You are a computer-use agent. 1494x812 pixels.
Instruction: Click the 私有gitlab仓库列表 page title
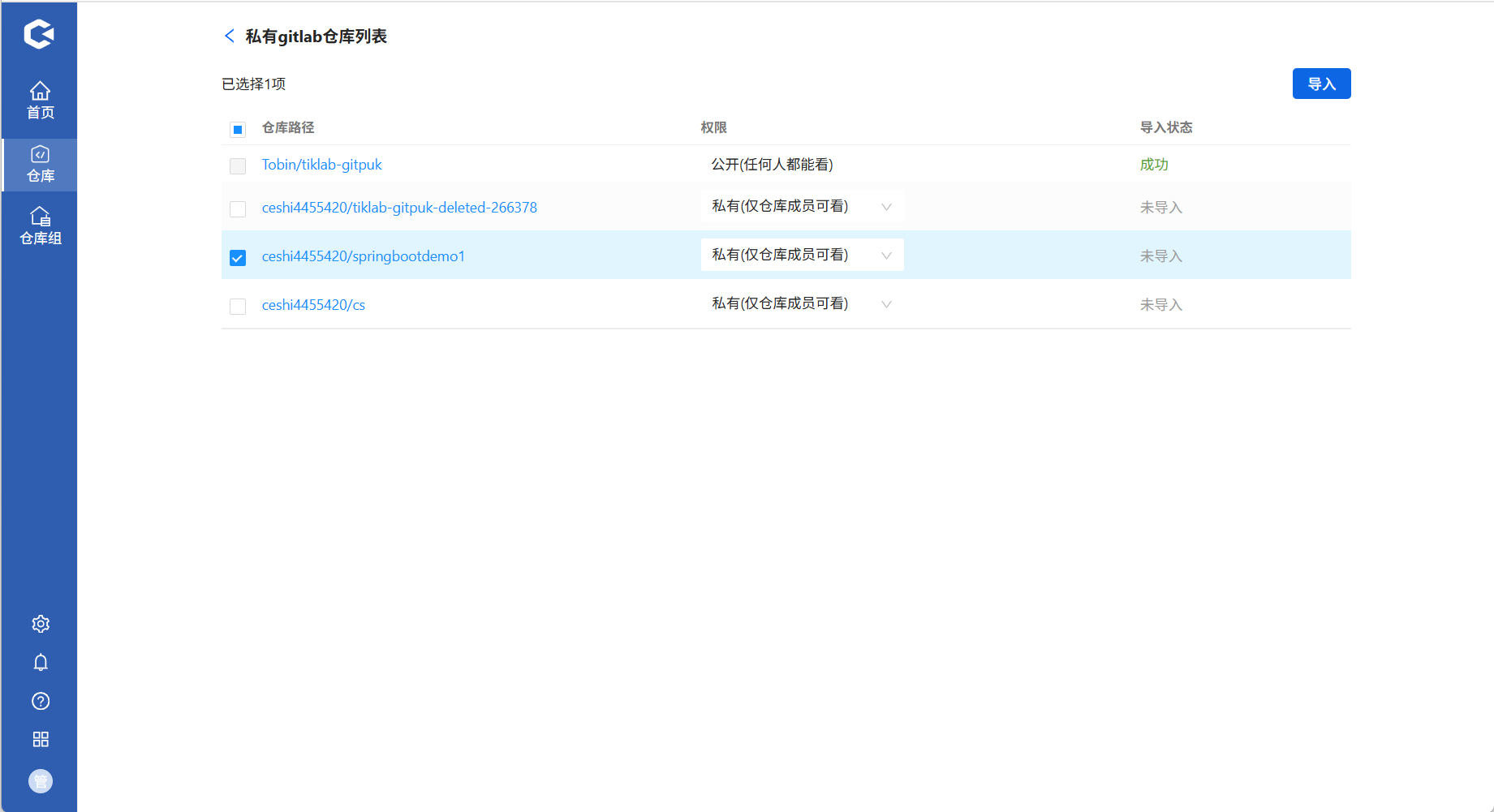(x=316, y=37)
